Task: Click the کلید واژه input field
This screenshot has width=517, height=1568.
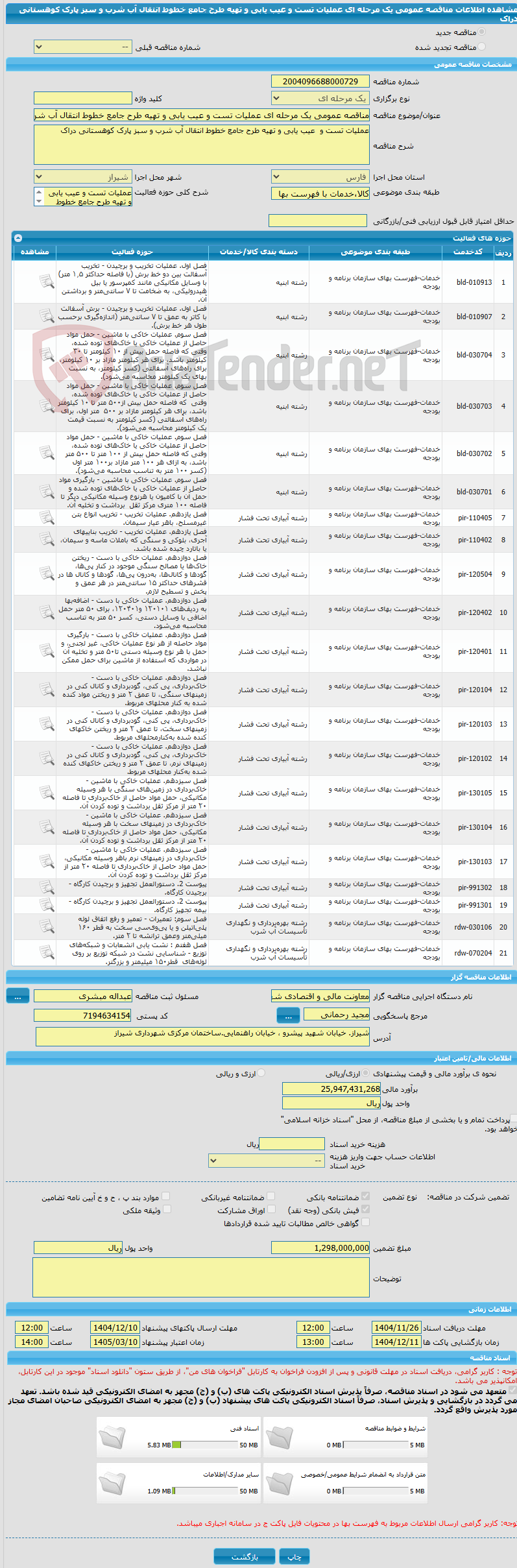Action: coord(82,99)
